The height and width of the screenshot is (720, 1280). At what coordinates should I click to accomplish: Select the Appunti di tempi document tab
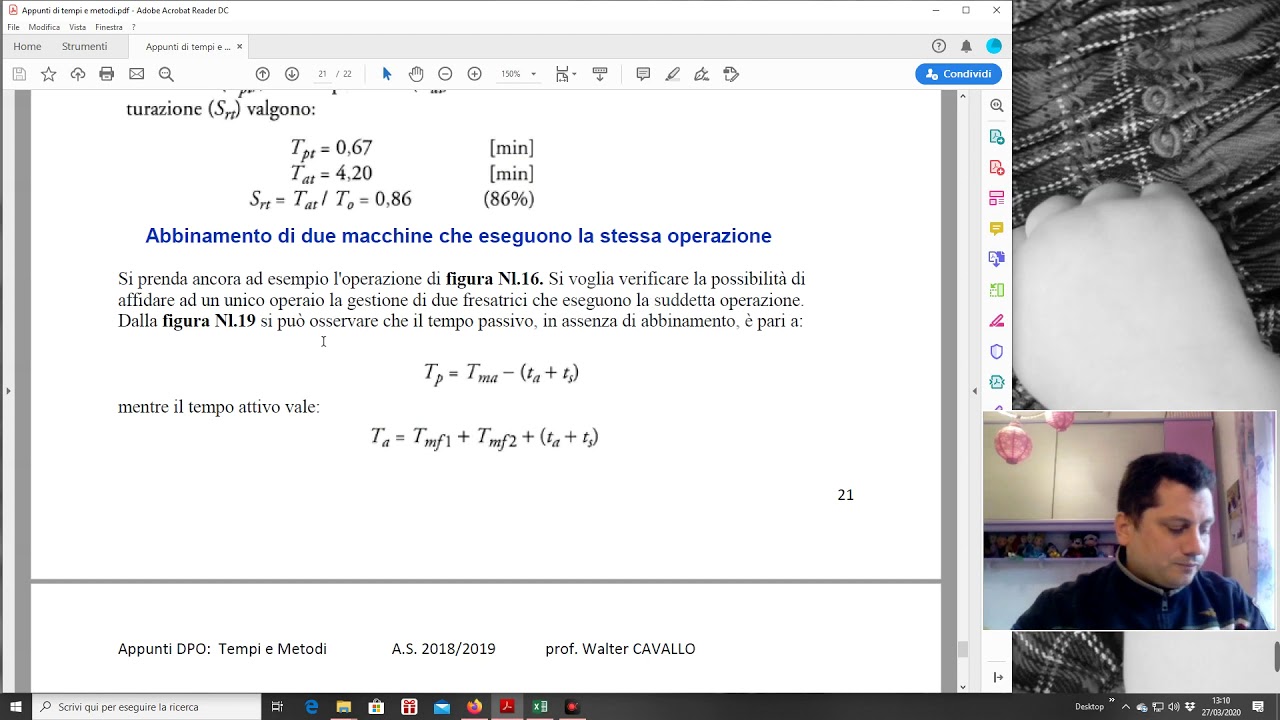point(188,46)
